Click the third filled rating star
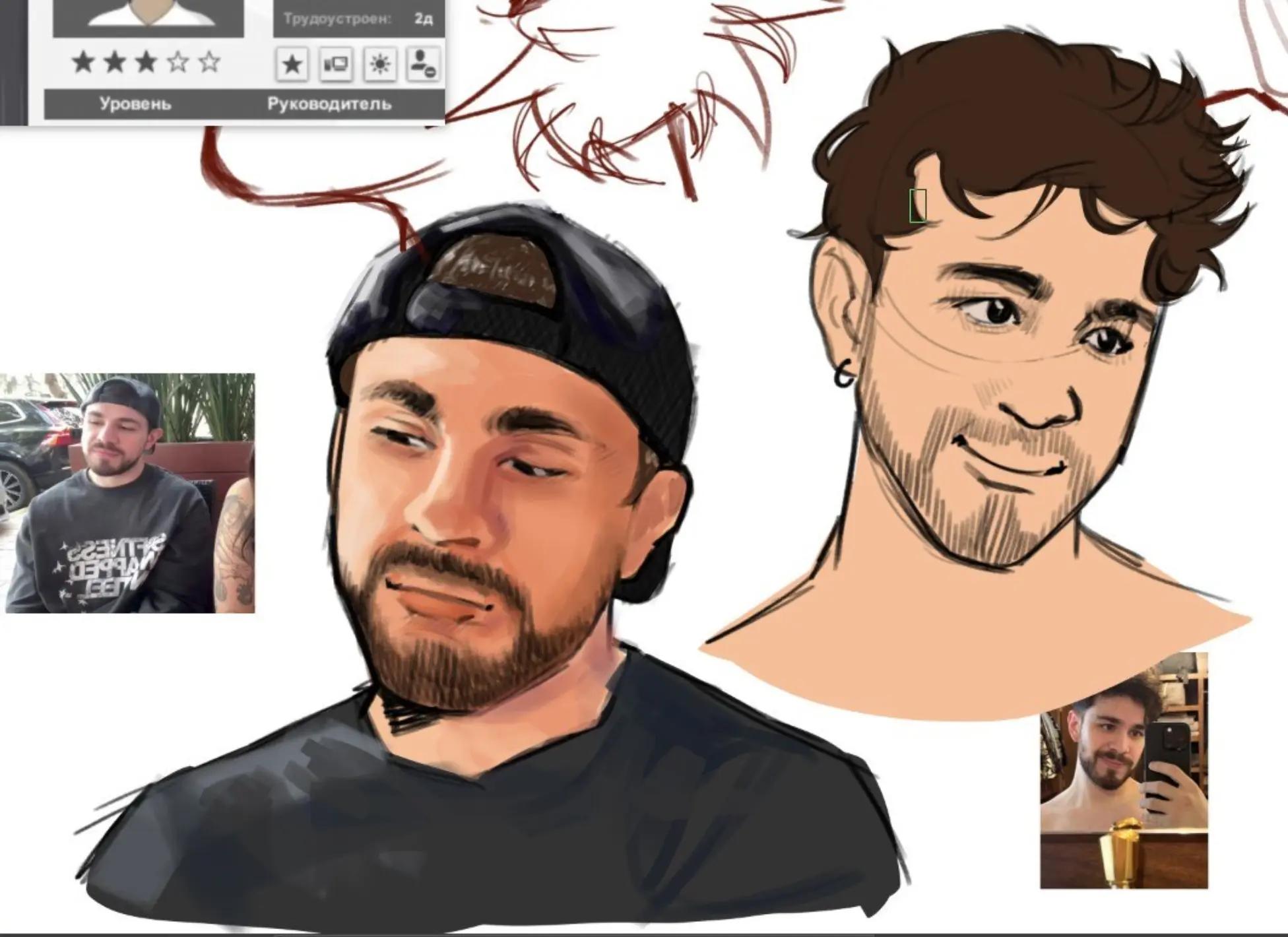1288x937 pixels. (x=146, y=62)
